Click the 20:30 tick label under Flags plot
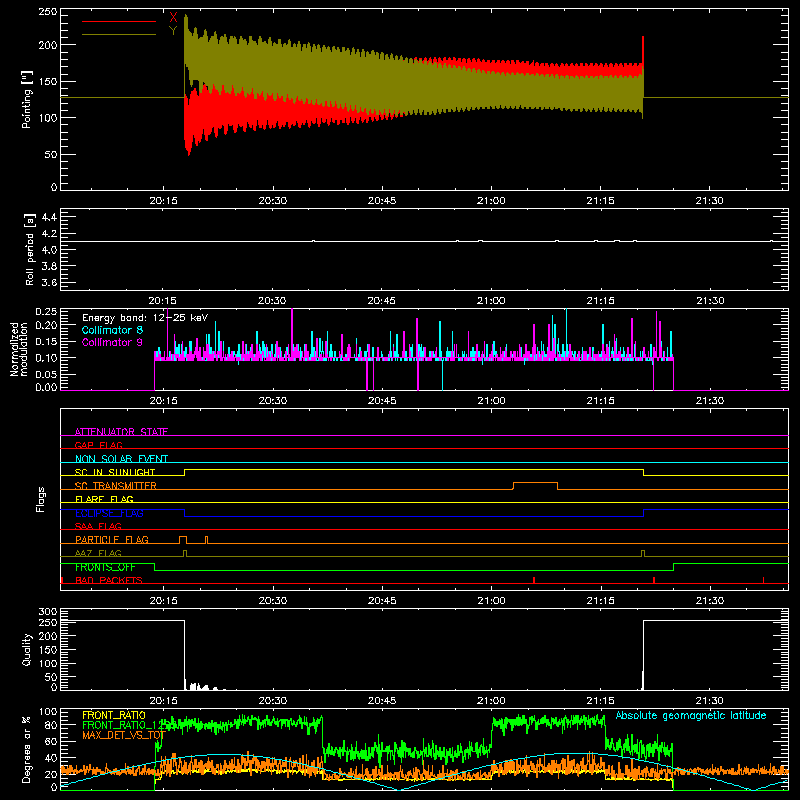The height and width of the screenshot is (800, 800). 272,601
